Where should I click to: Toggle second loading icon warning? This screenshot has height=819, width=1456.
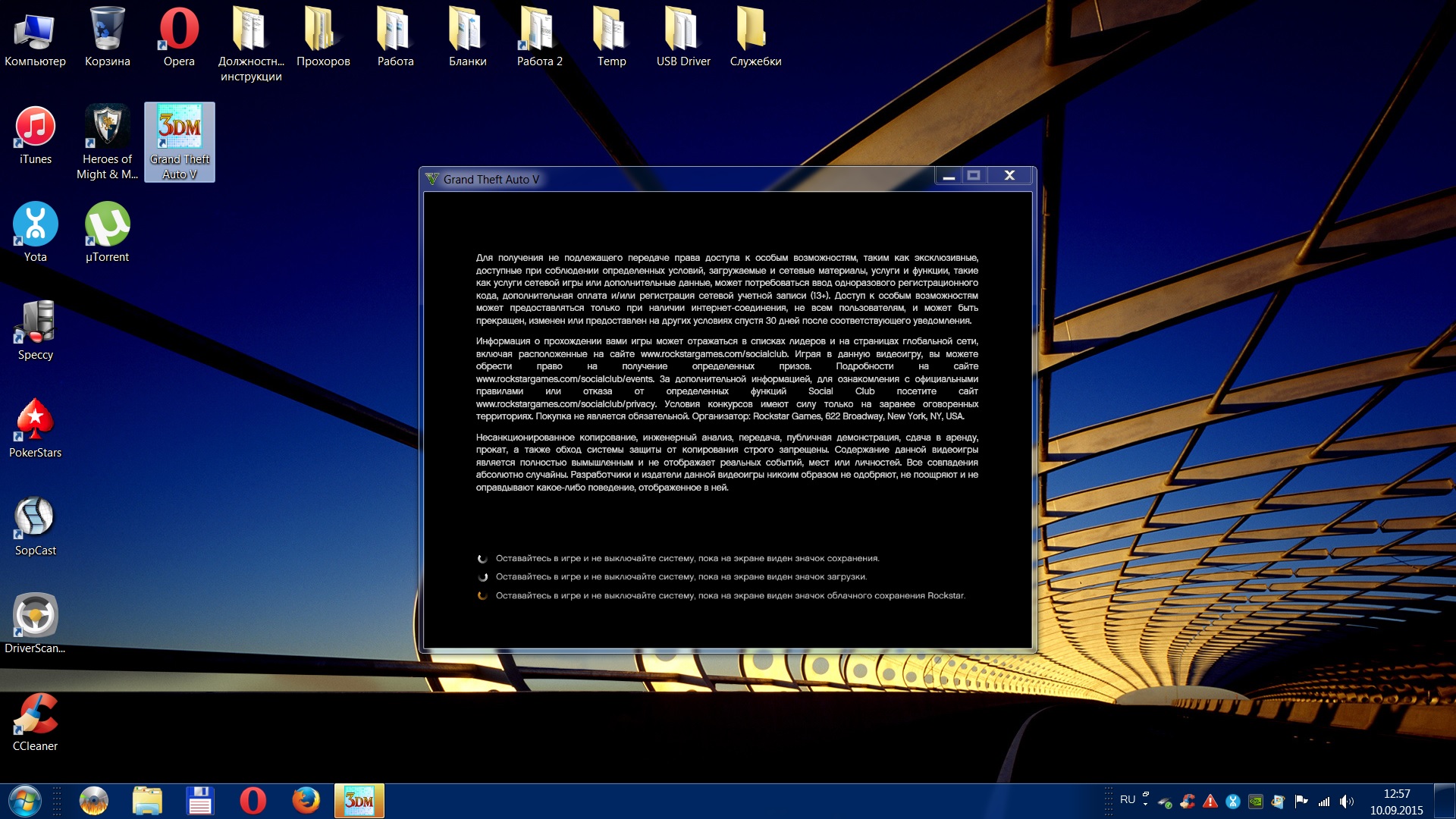tap(483, 576)
